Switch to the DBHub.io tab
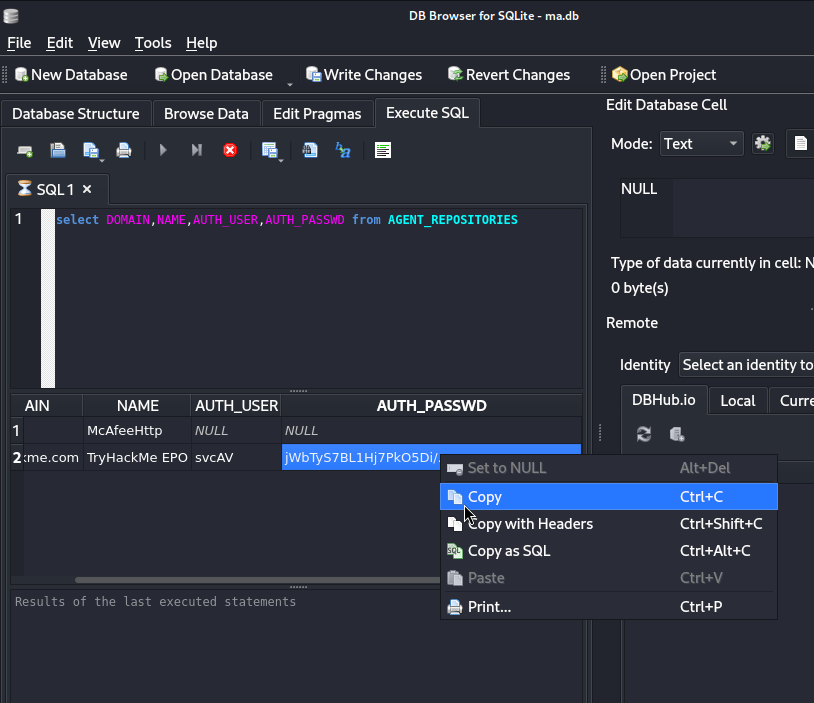This screenshot has width=814, height=703. coord(663,400)
